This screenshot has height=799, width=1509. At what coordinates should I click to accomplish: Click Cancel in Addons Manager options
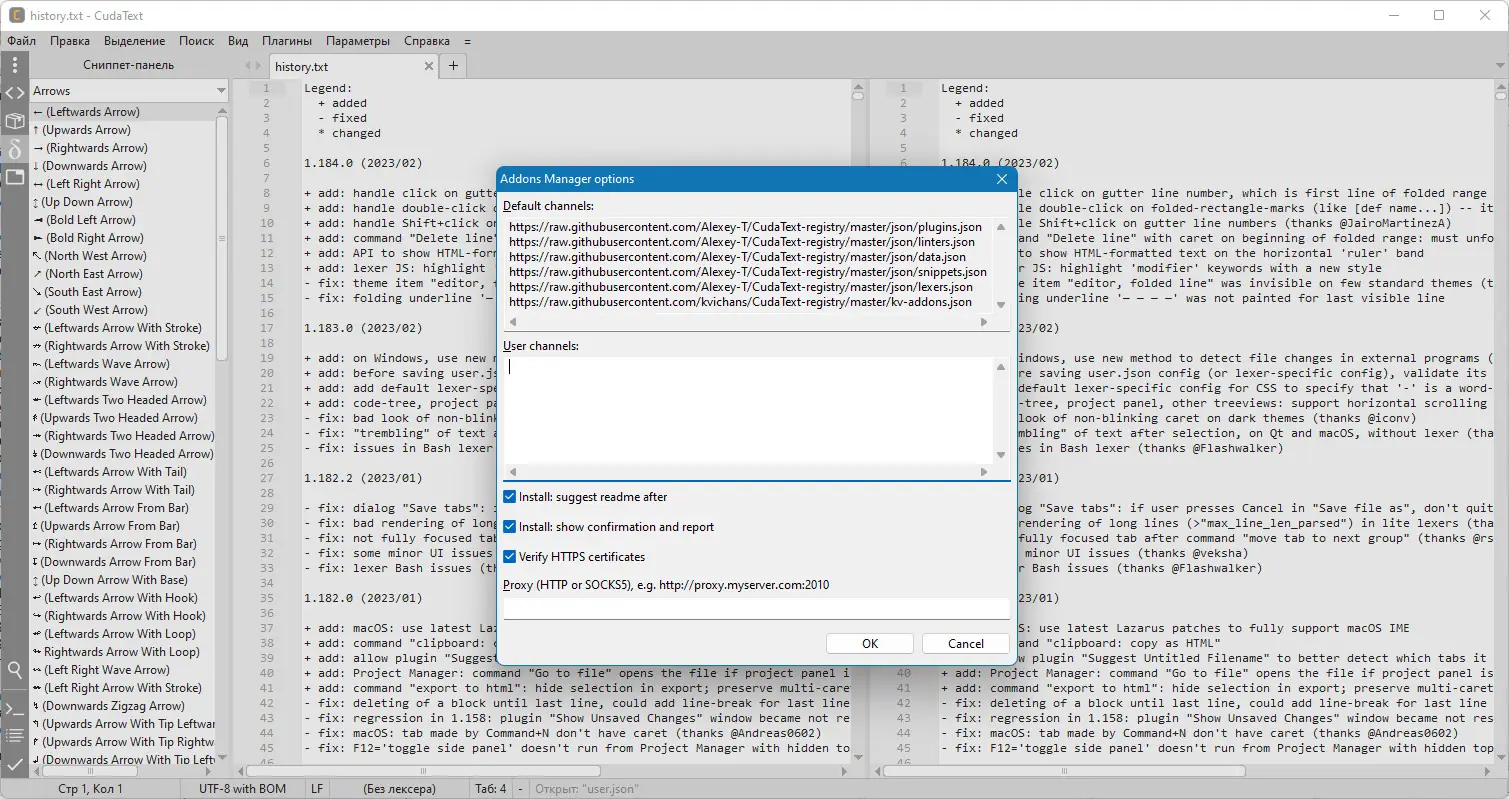coord(966,643)
